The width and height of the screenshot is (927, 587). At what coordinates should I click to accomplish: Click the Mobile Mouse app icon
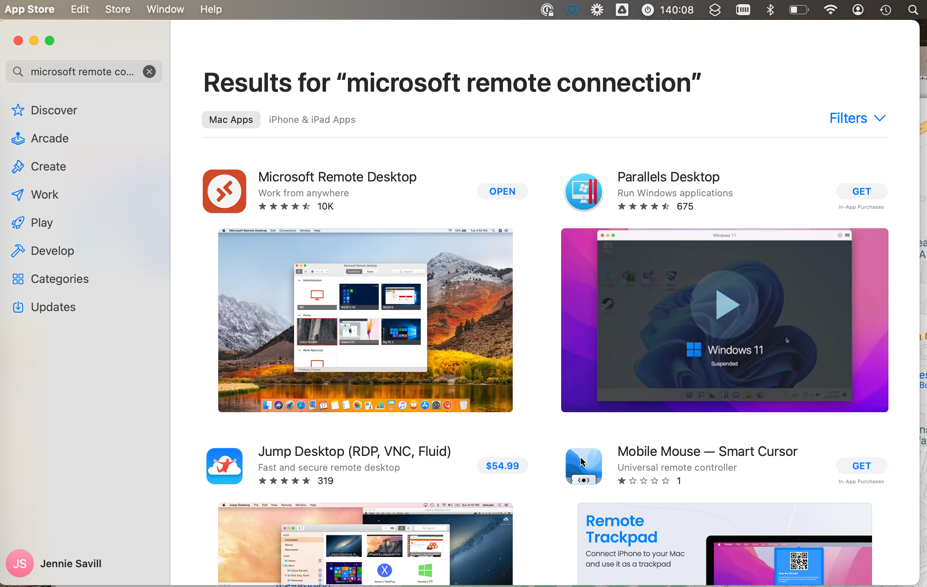click(x=584, y=466)
